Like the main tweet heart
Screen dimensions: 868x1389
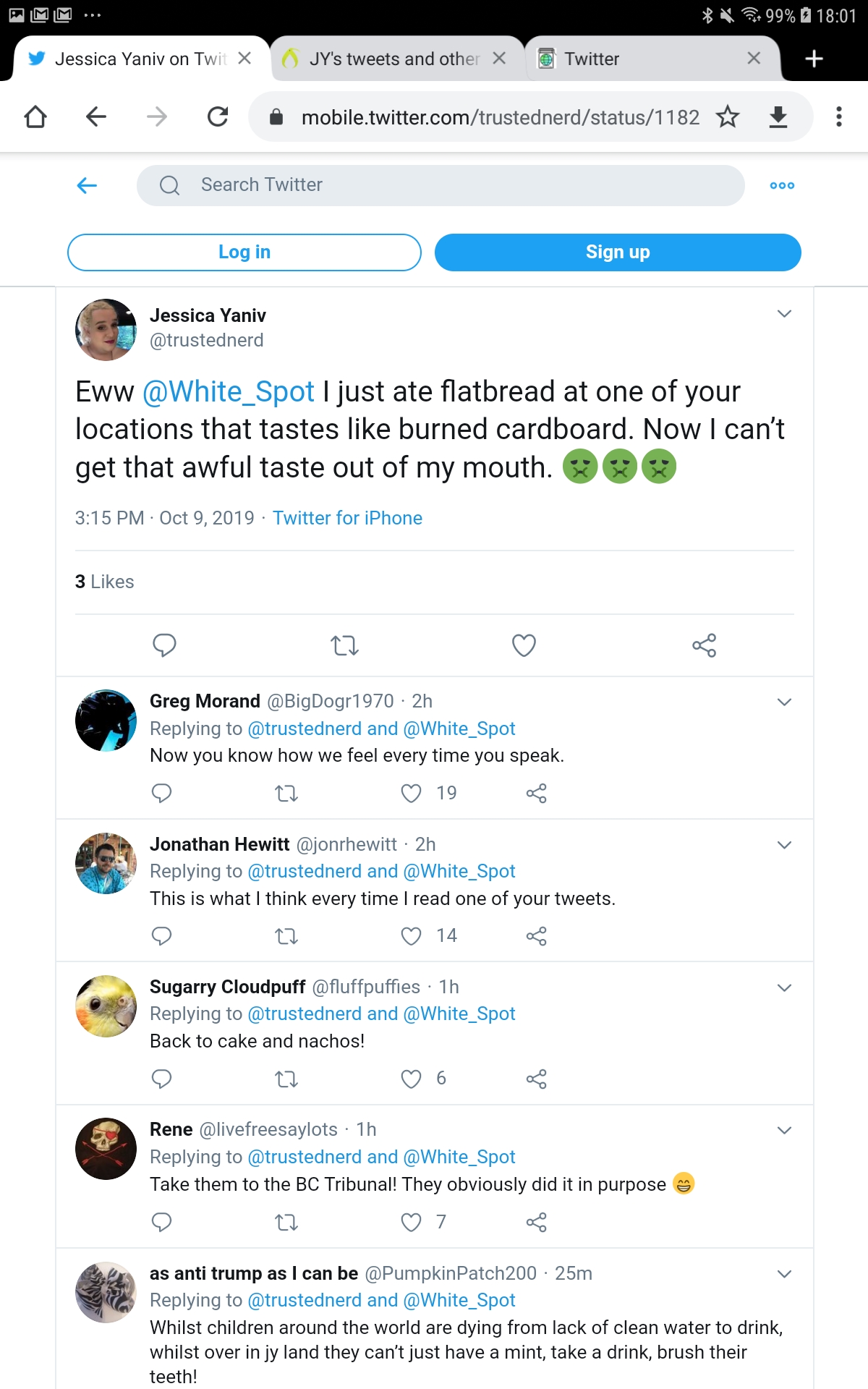(524, 645)
